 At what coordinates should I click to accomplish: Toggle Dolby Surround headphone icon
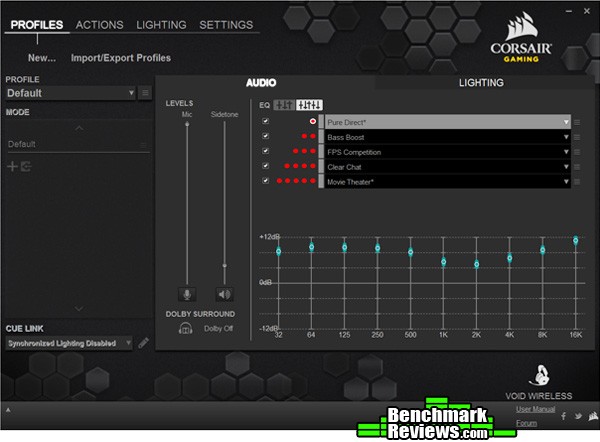click(186, 328)
